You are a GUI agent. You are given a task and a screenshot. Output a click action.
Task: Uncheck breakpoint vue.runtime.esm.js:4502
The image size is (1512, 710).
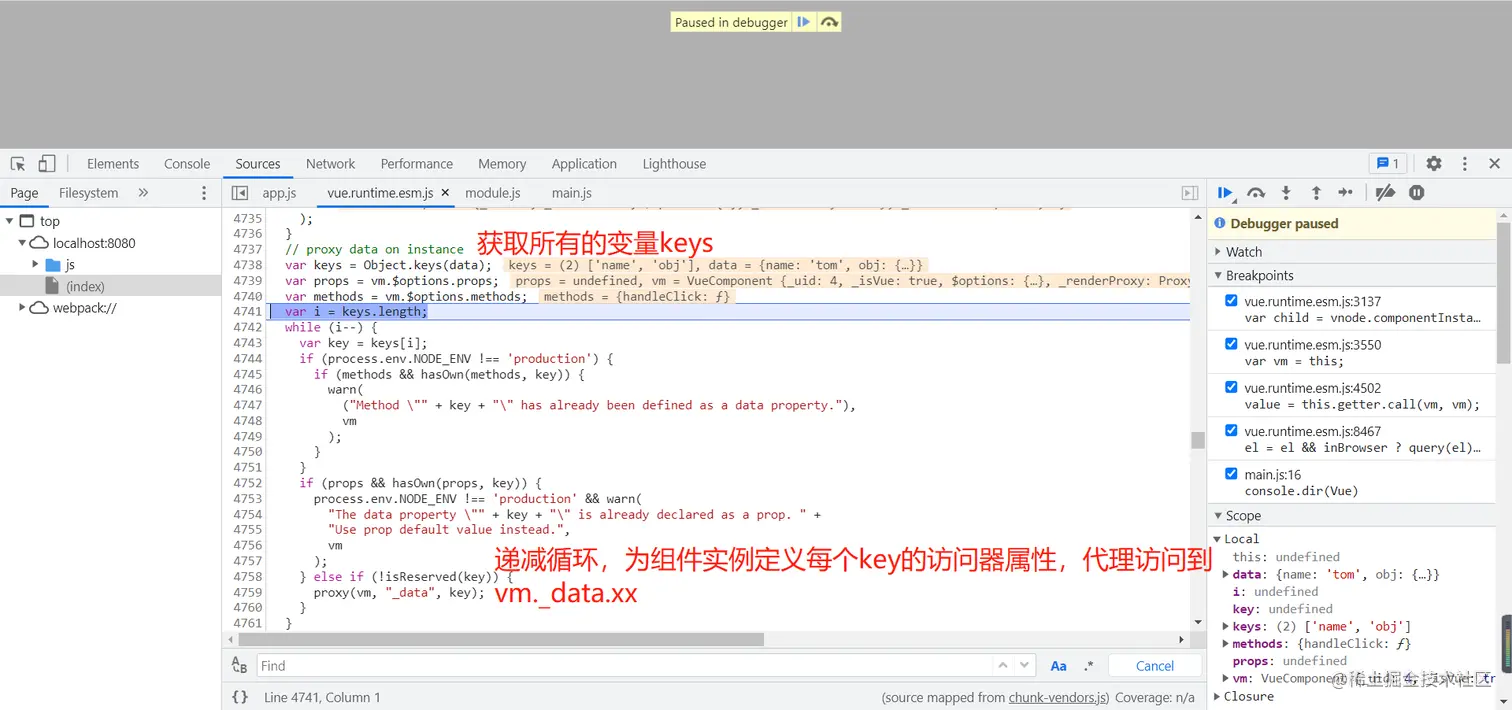point(1231,387)
